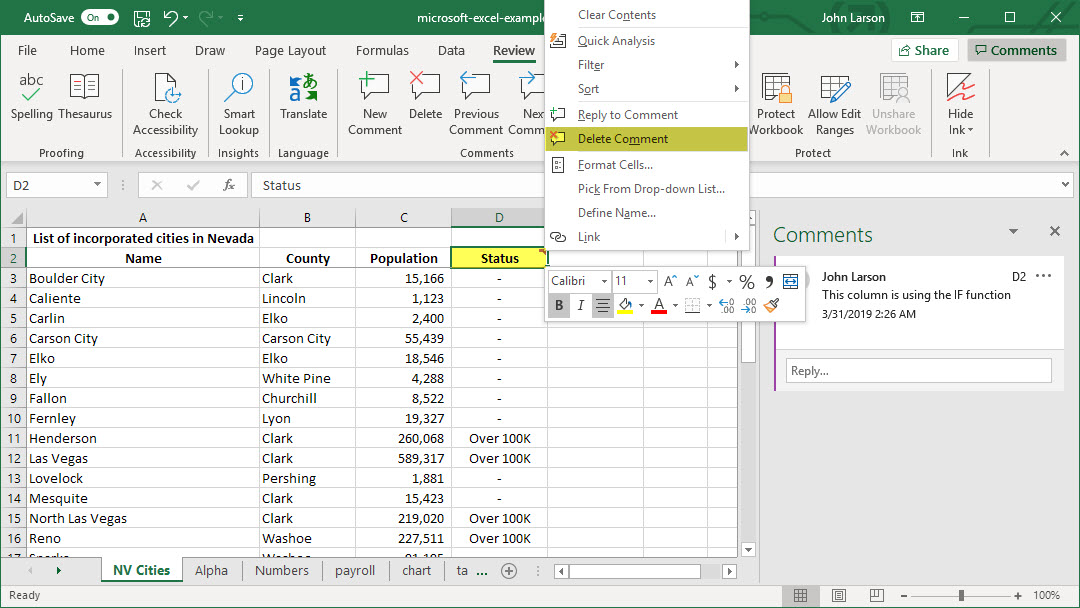Add a New Comment
This screenshot has height=608, width=1080.
pyautogui.click(x=375, y=103)
